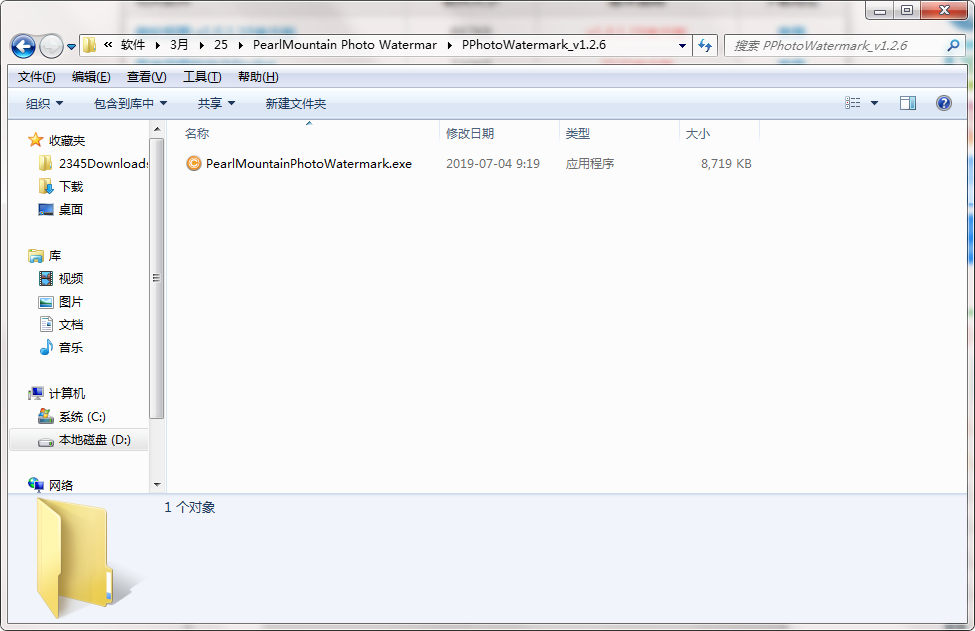Open the address bar history dropdown
Viewport: 975px width, 631px height.
pos(682,45)
